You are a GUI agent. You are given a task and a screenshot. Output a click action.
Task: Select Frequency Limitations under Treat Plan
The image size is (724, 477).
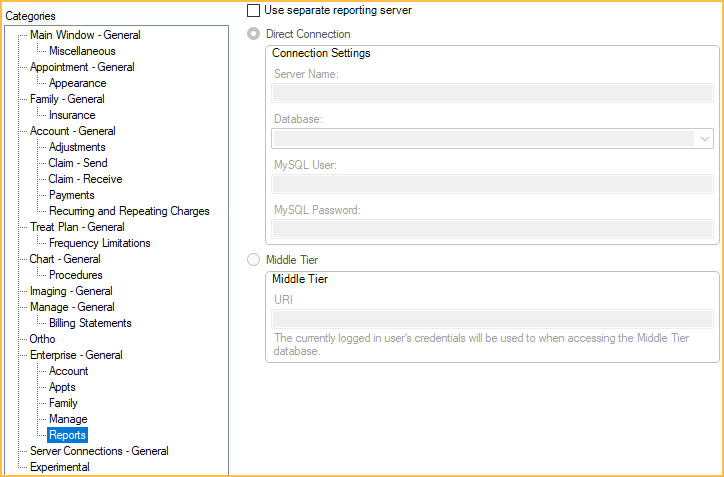tap(100, 243)
